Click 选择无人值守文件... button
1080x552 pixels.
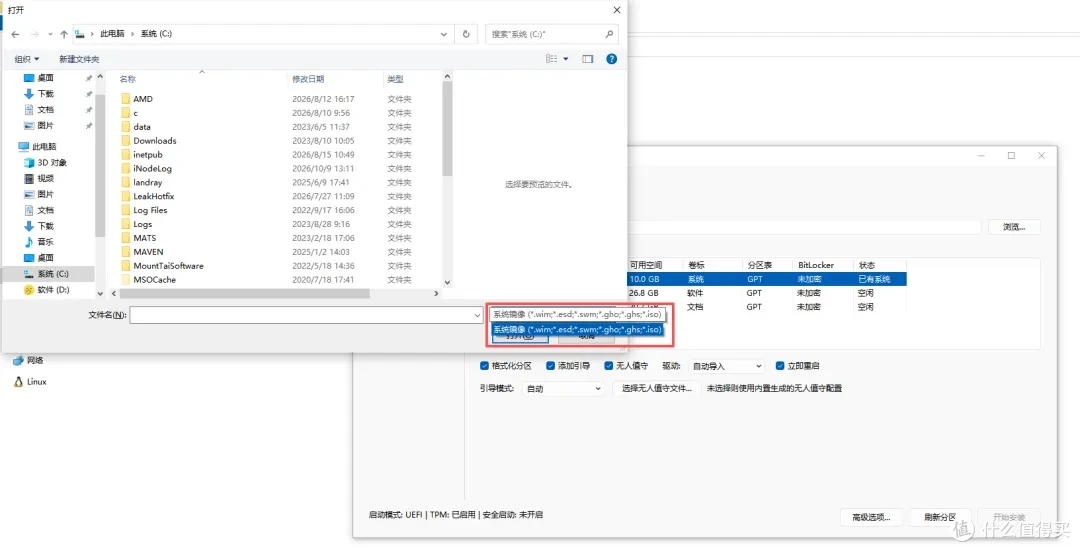coord(656,389)
